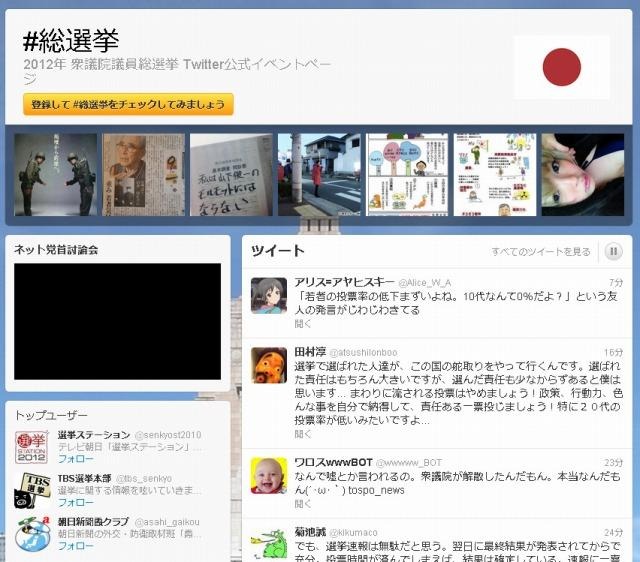Select 菊池誠's crocodile avatar
The width and height of the screenshot is (640, 562).
coord(269,544)
